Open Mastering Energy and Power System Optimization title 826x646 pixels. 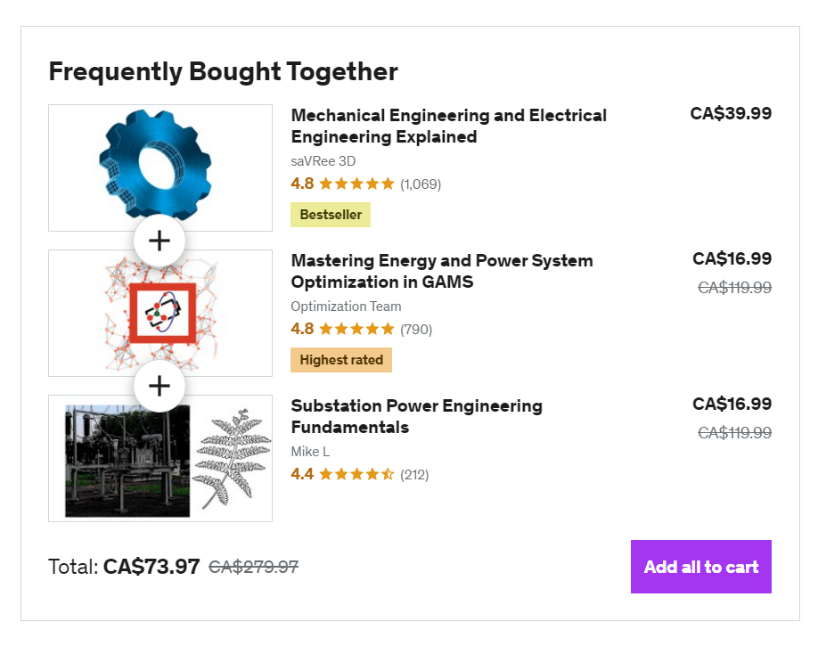pyautogui.click(x=441, y=271)
